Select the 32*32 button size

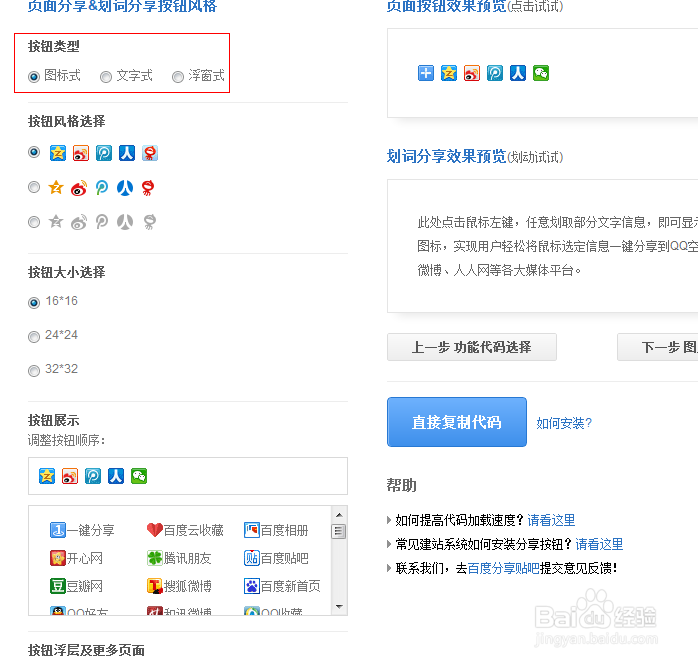click(x=34, y=370)
